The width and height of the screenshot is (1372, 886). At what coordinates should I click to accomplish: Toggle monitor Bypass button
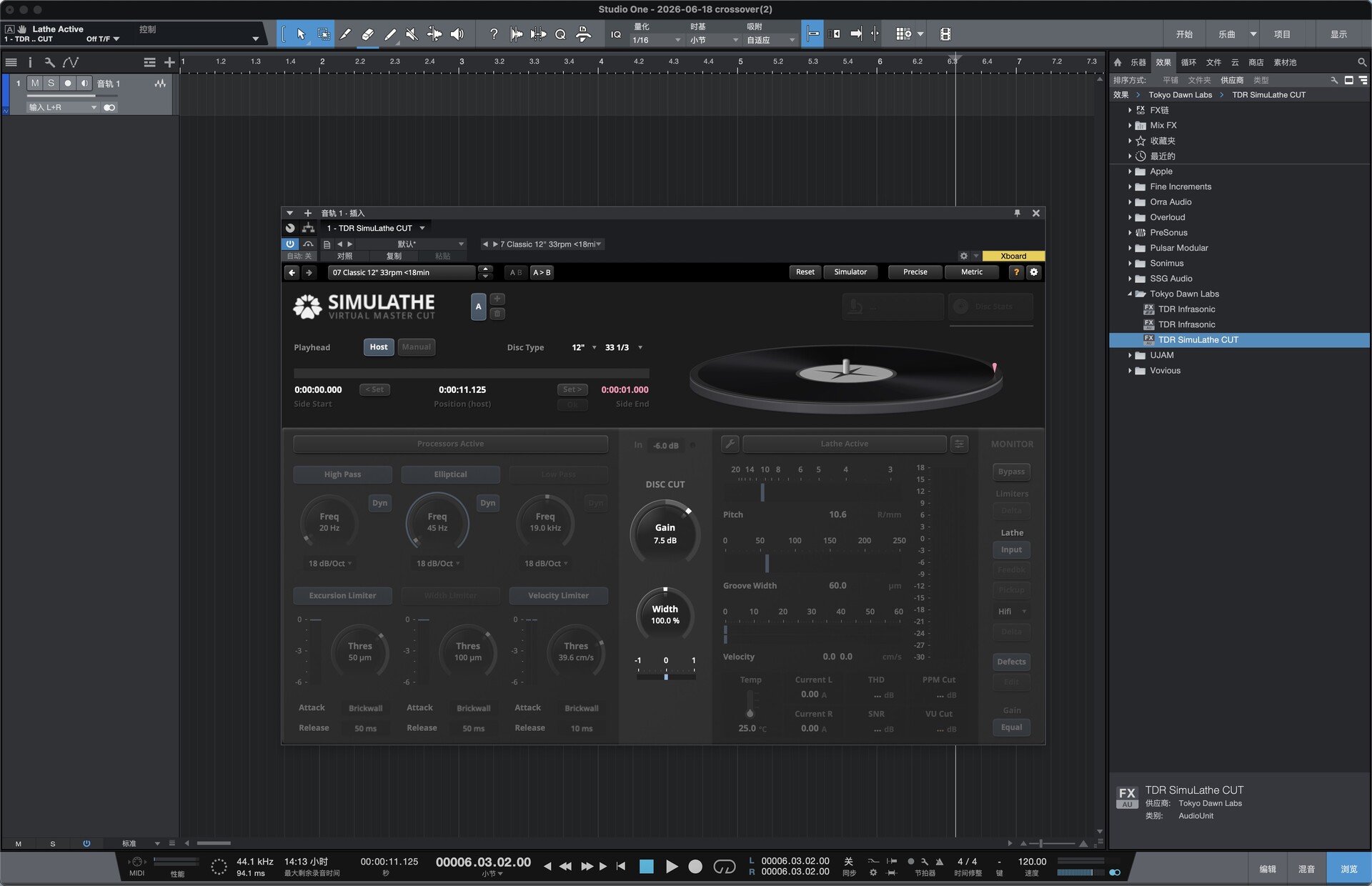point(1011,472)
